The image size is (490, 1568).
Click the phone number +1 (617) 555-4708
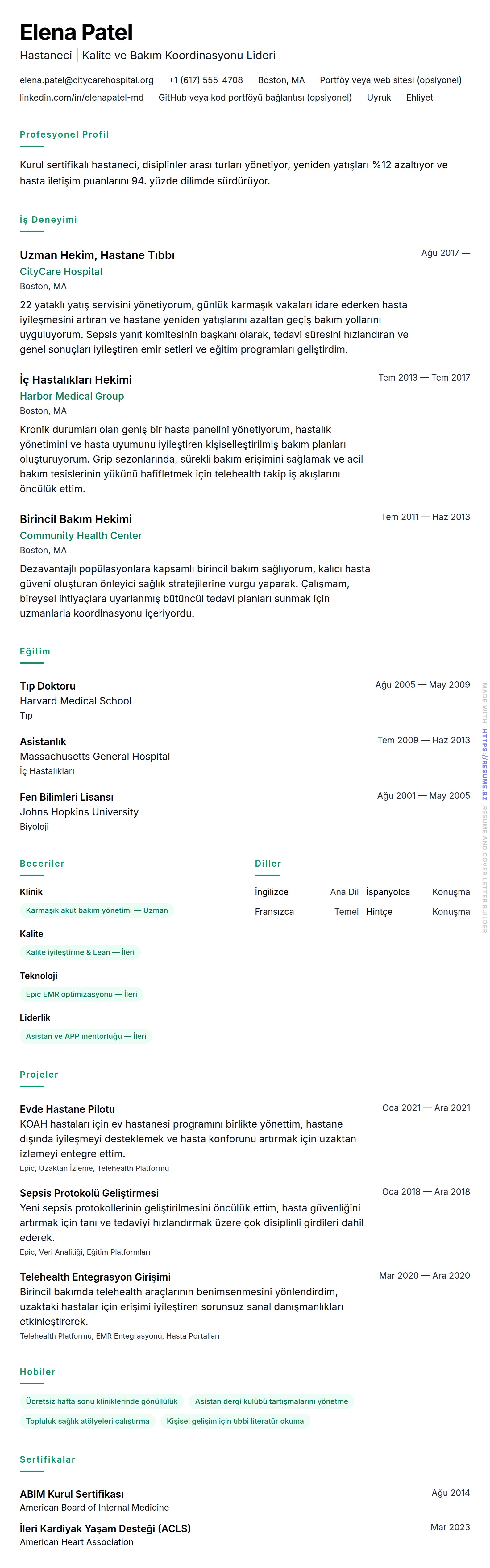(205, 80)
